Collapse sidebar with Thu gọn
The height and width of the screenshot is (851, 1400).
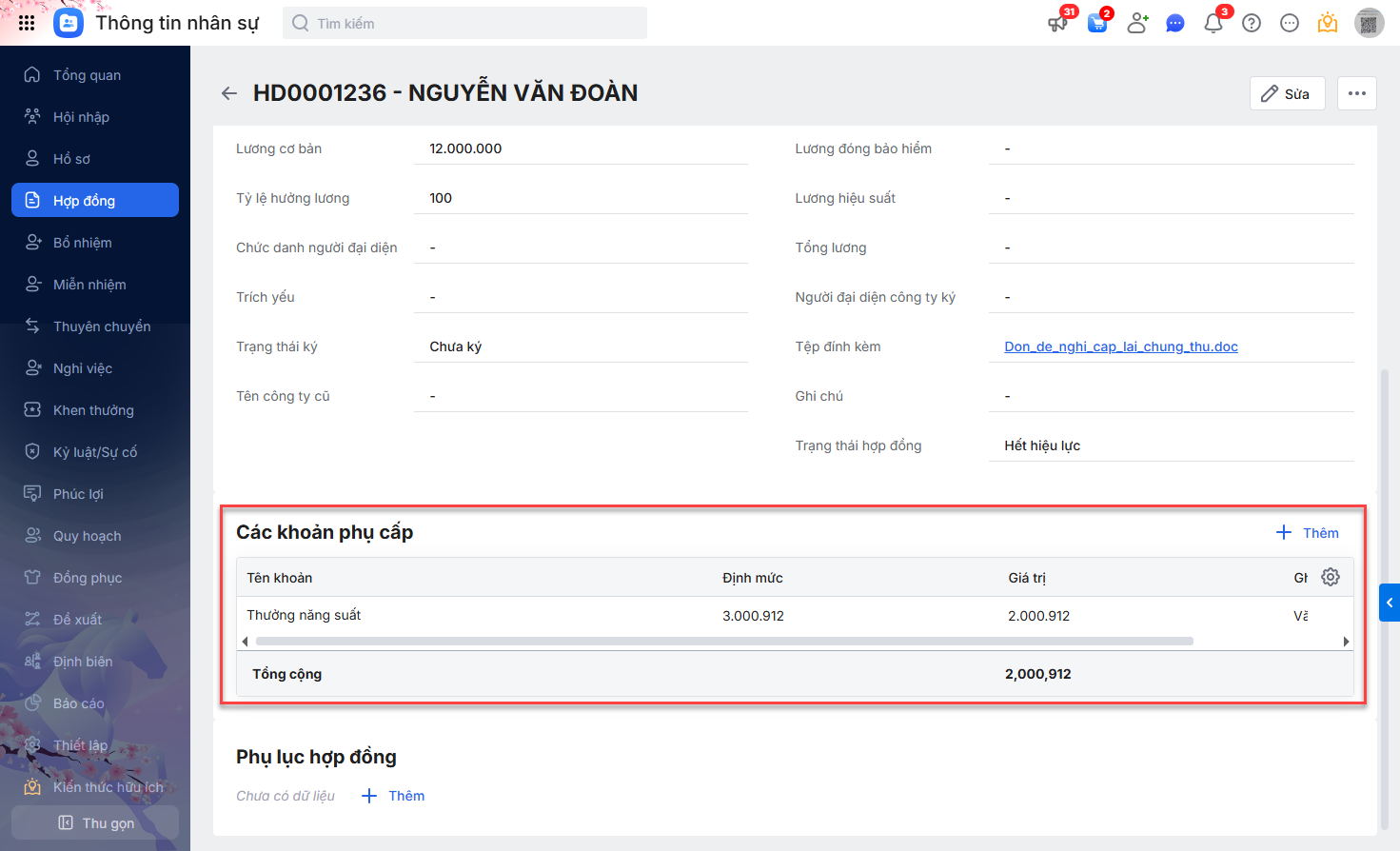pos(95,822)
